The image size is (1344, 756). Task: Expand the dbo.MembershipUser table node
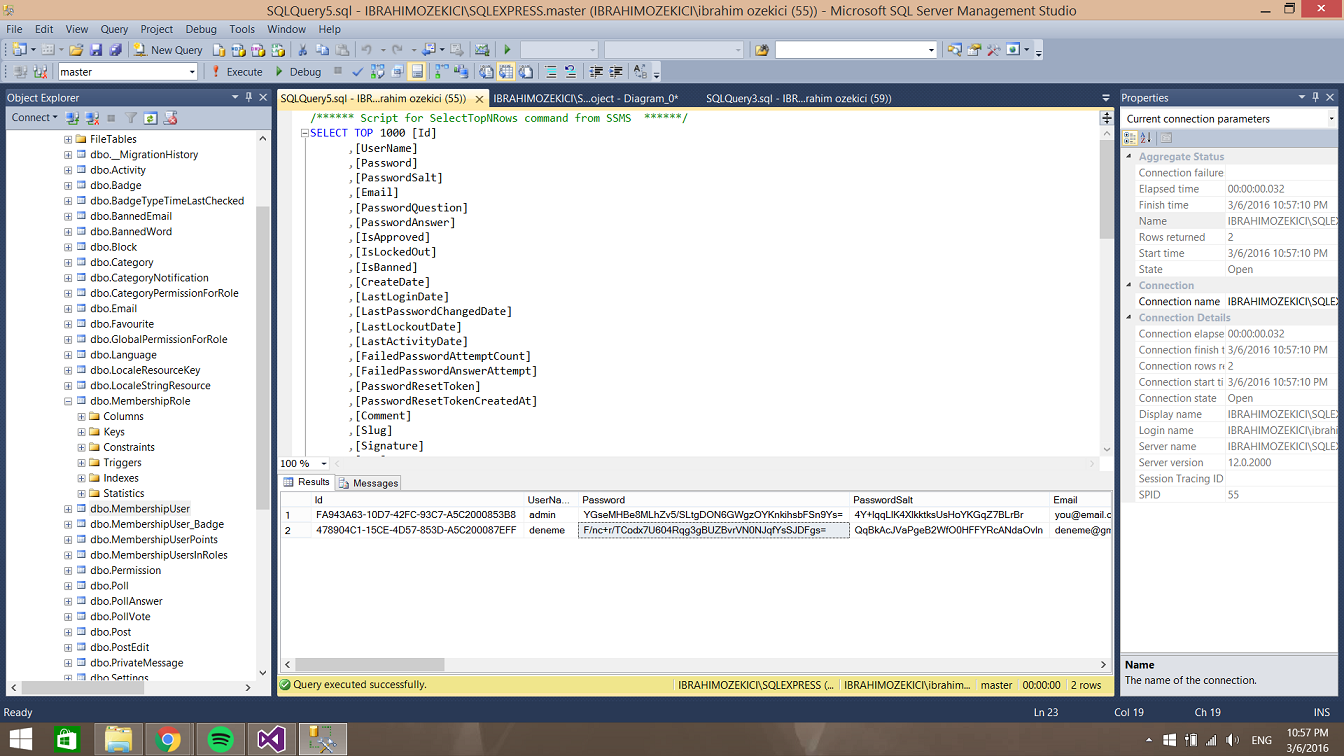(68, 509)
